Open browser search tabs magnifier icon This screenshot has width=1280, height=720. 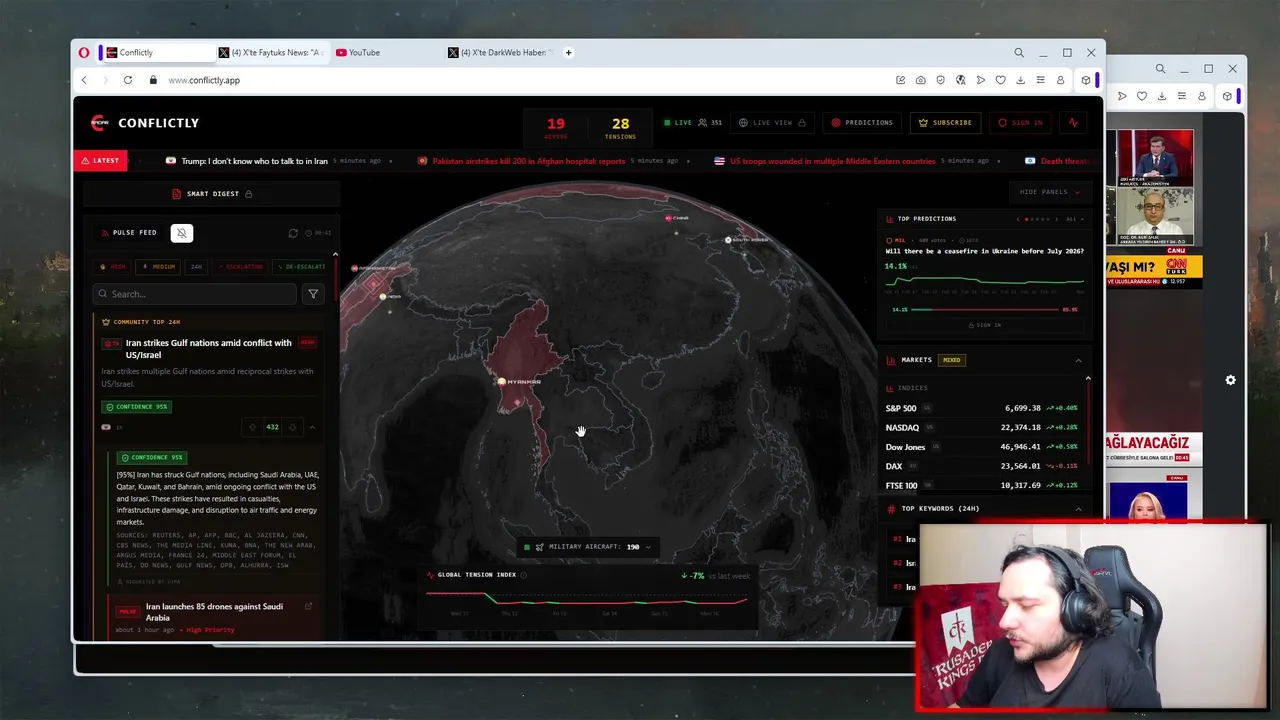point(1019,52)
